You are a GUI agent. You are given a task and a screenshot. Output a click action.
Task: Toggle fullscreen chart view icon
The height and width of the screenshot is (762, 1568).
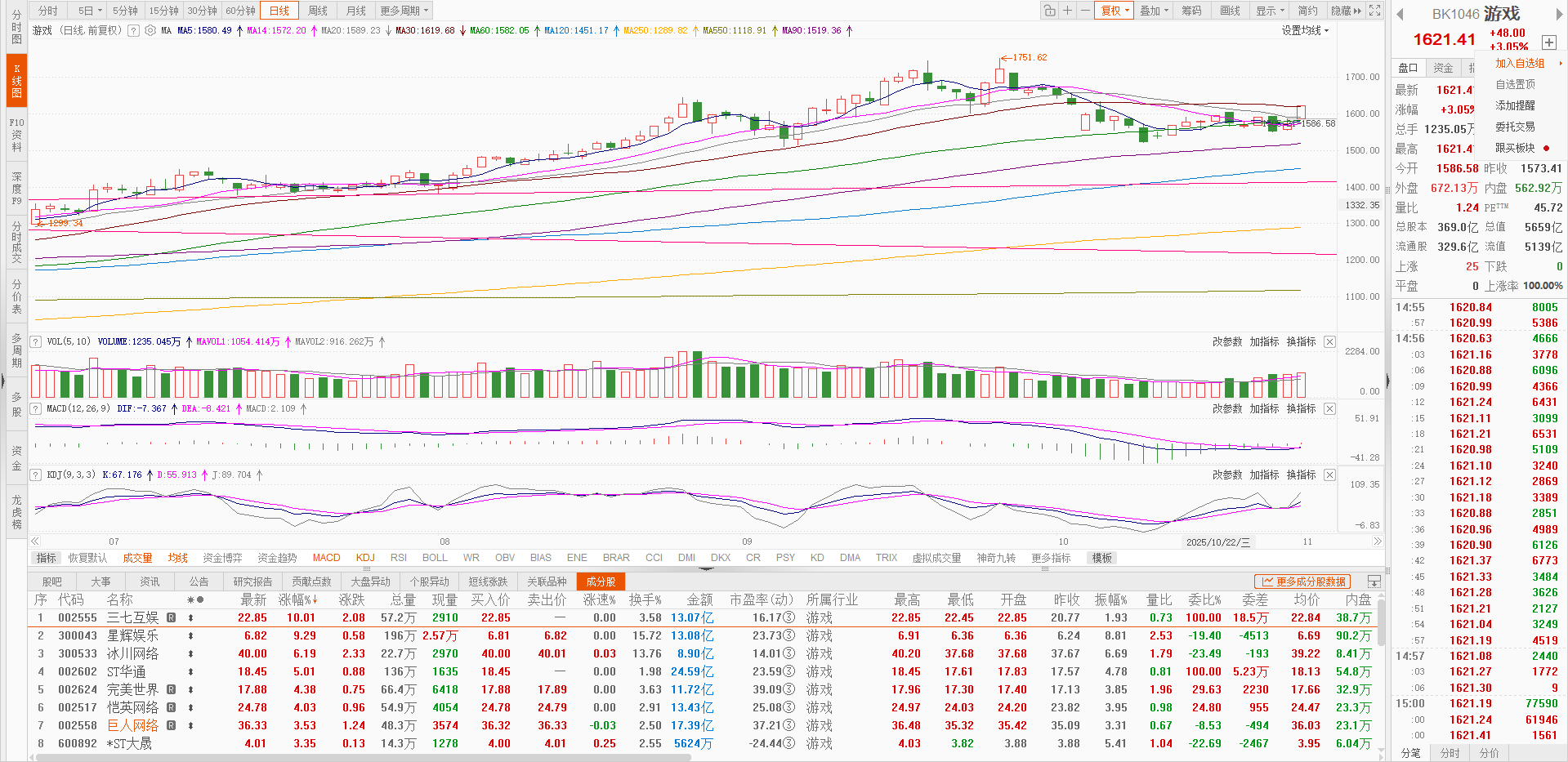tap(1375, 11)
